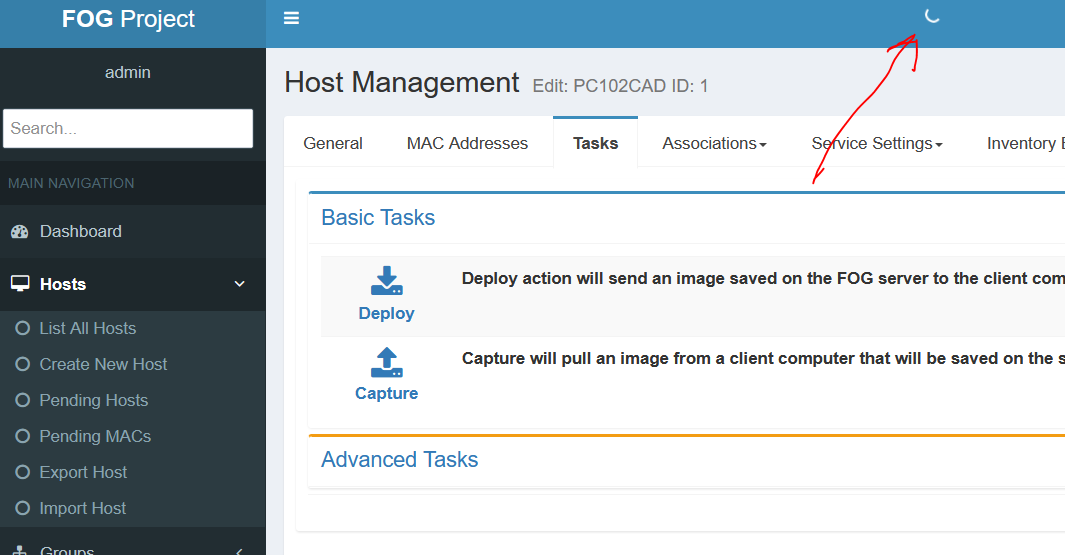Select the Tasks tab
Viewport: 1065px width, 555px height.
596,142
